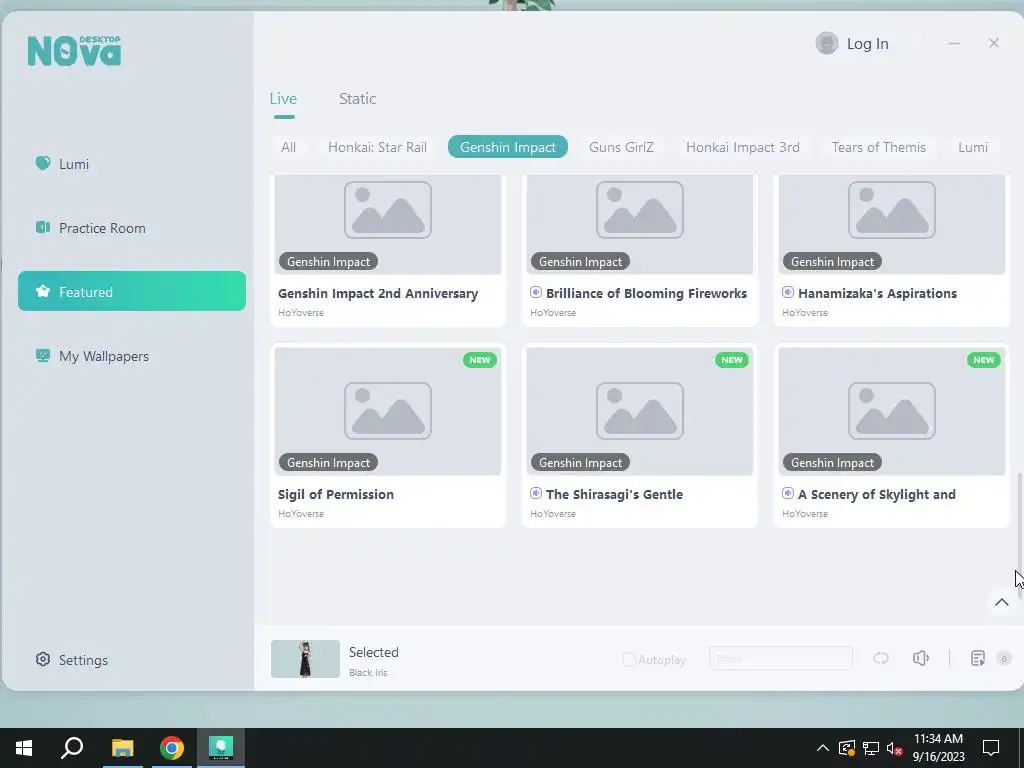1024x768 pixels.
Task: Select the Genshin Impact filter chip
Action: point(508,147)
